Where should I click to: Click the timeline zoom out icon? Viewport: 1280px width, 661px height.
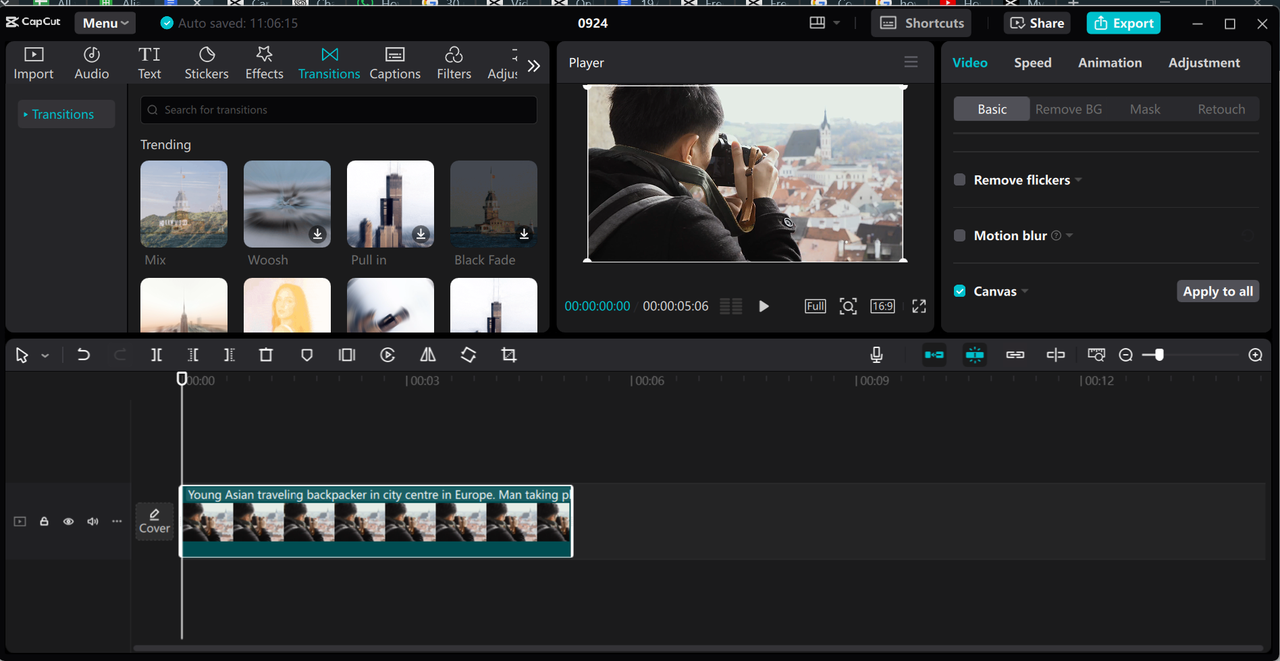coord(1126,355)
